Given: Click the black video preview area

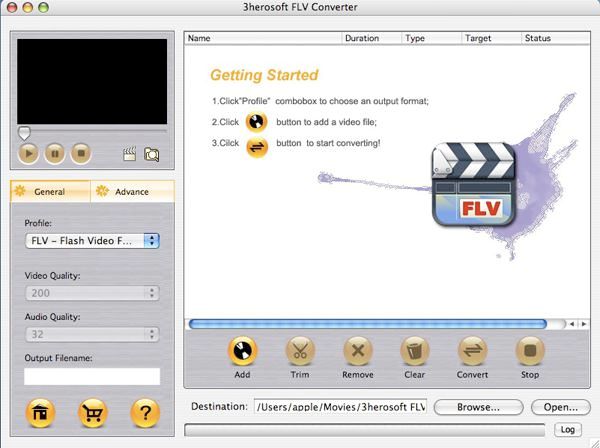Looking at the screenshot, I should 92,81.
